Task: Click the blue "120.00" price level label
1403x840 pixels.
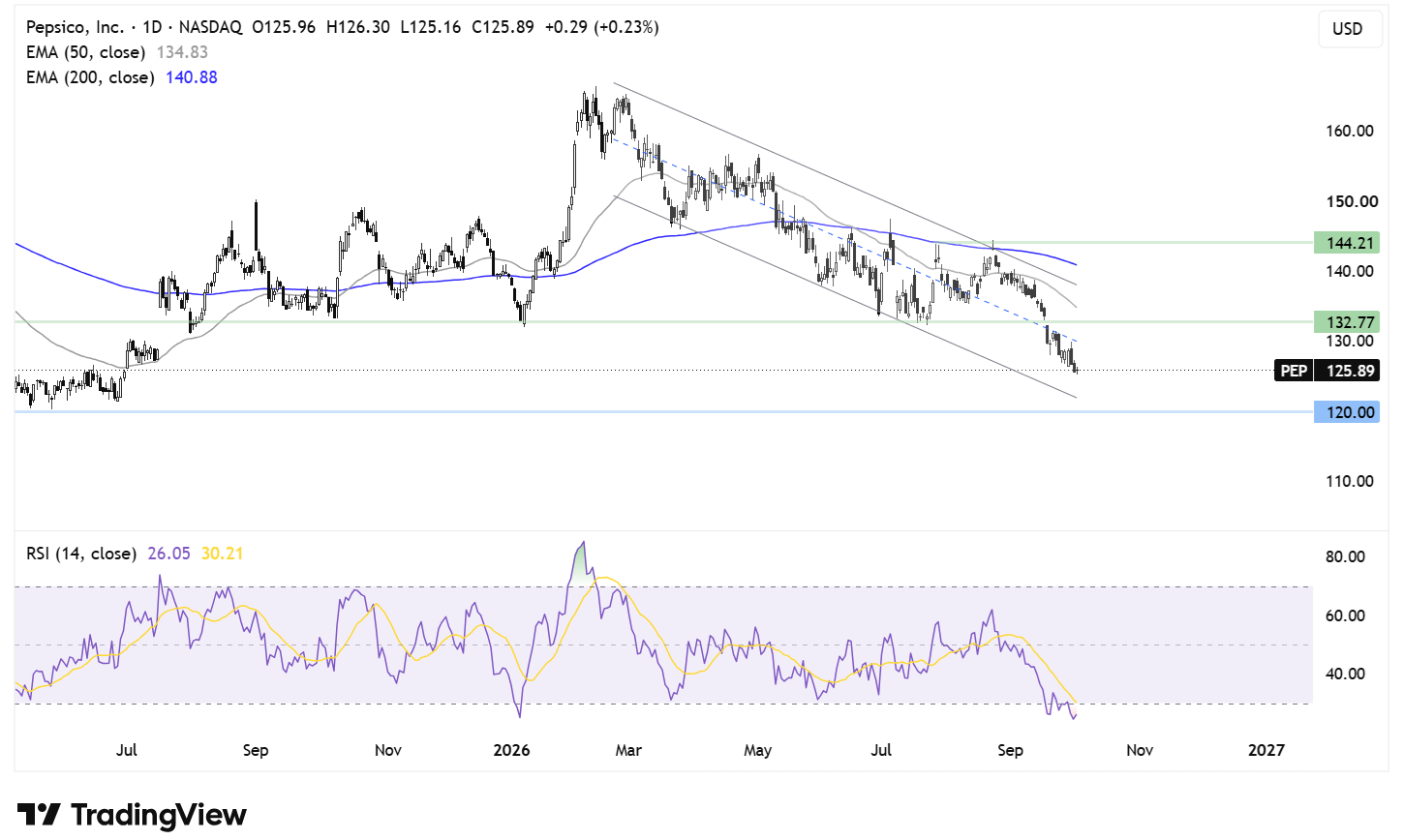Action: coord(1347,412)
